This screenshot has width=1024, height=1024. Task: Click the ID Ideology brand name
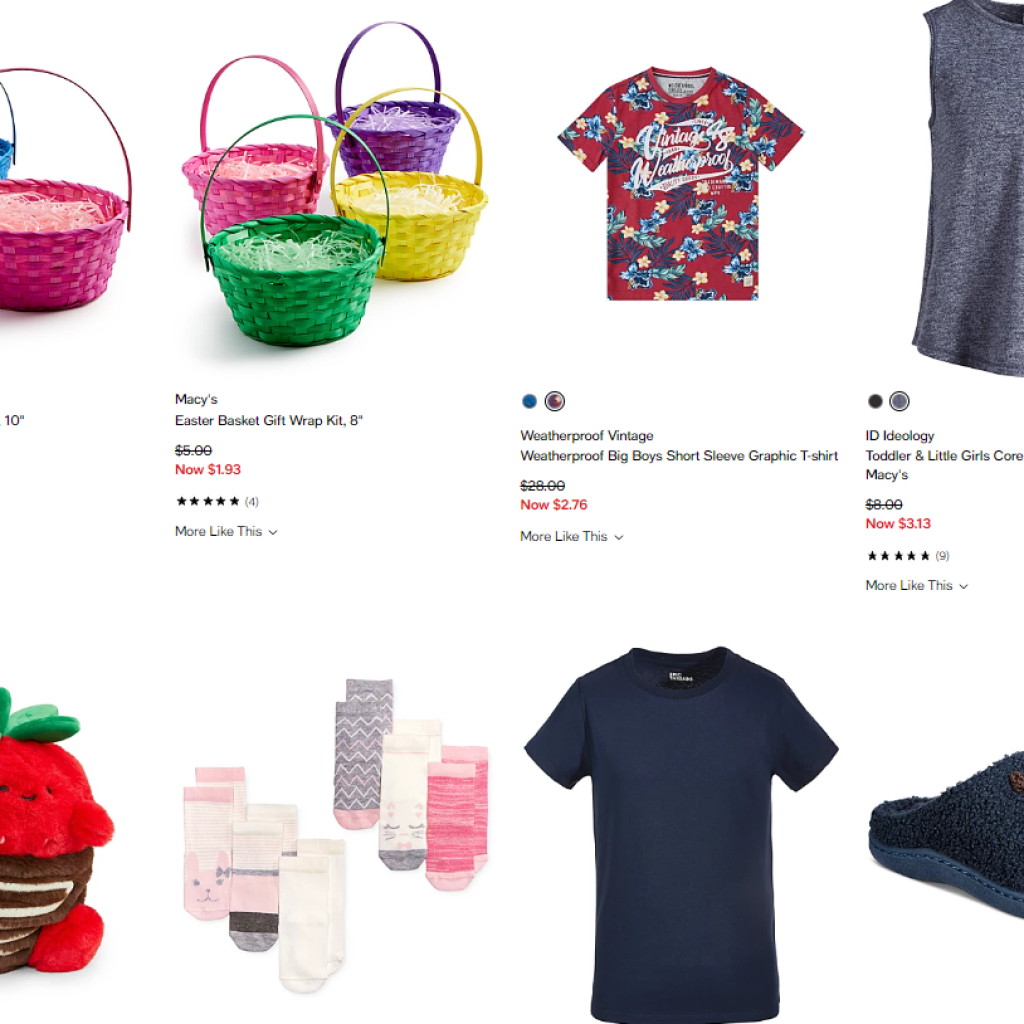(899, 436)
